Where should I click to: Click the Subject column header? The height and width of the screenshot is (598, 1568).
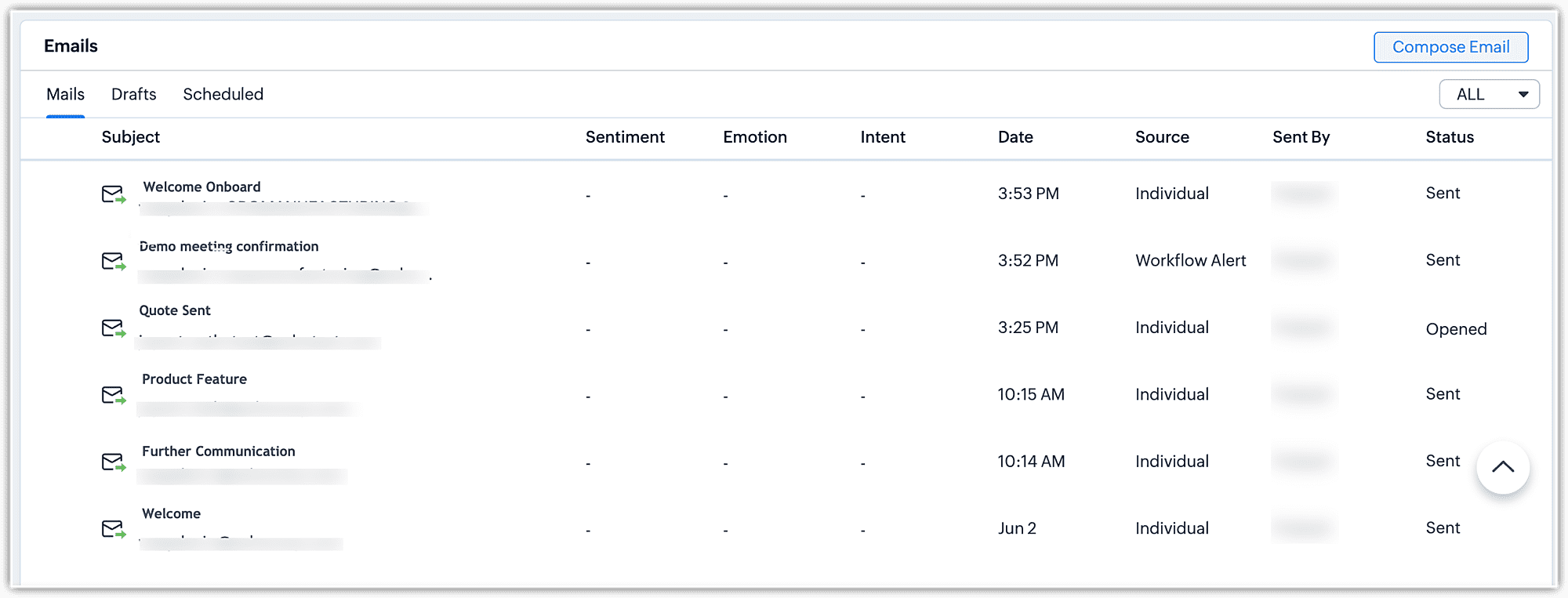[x=130, y=137]
